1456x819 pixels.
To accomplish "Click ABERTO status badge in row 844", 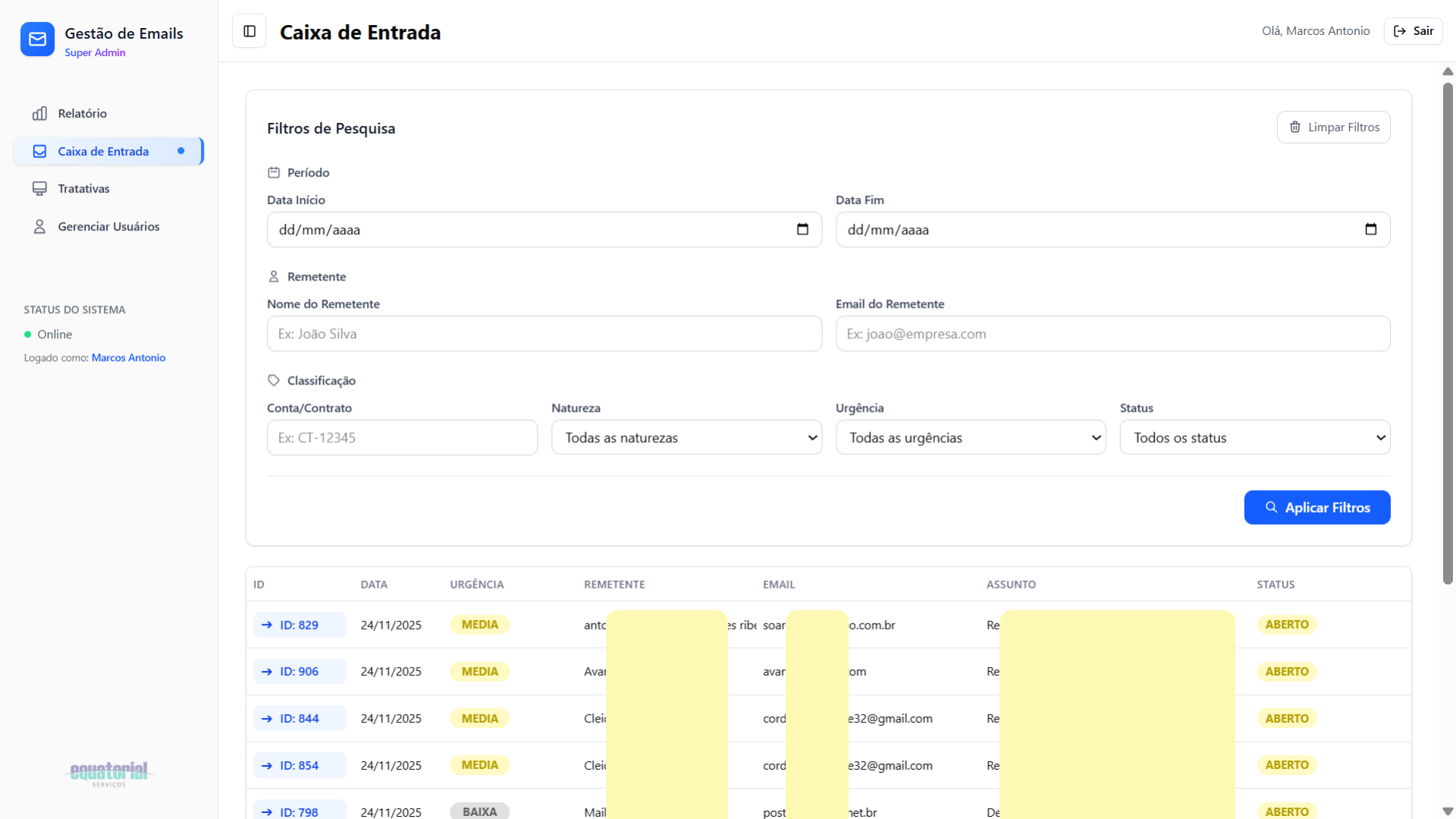I will 1286,719.
